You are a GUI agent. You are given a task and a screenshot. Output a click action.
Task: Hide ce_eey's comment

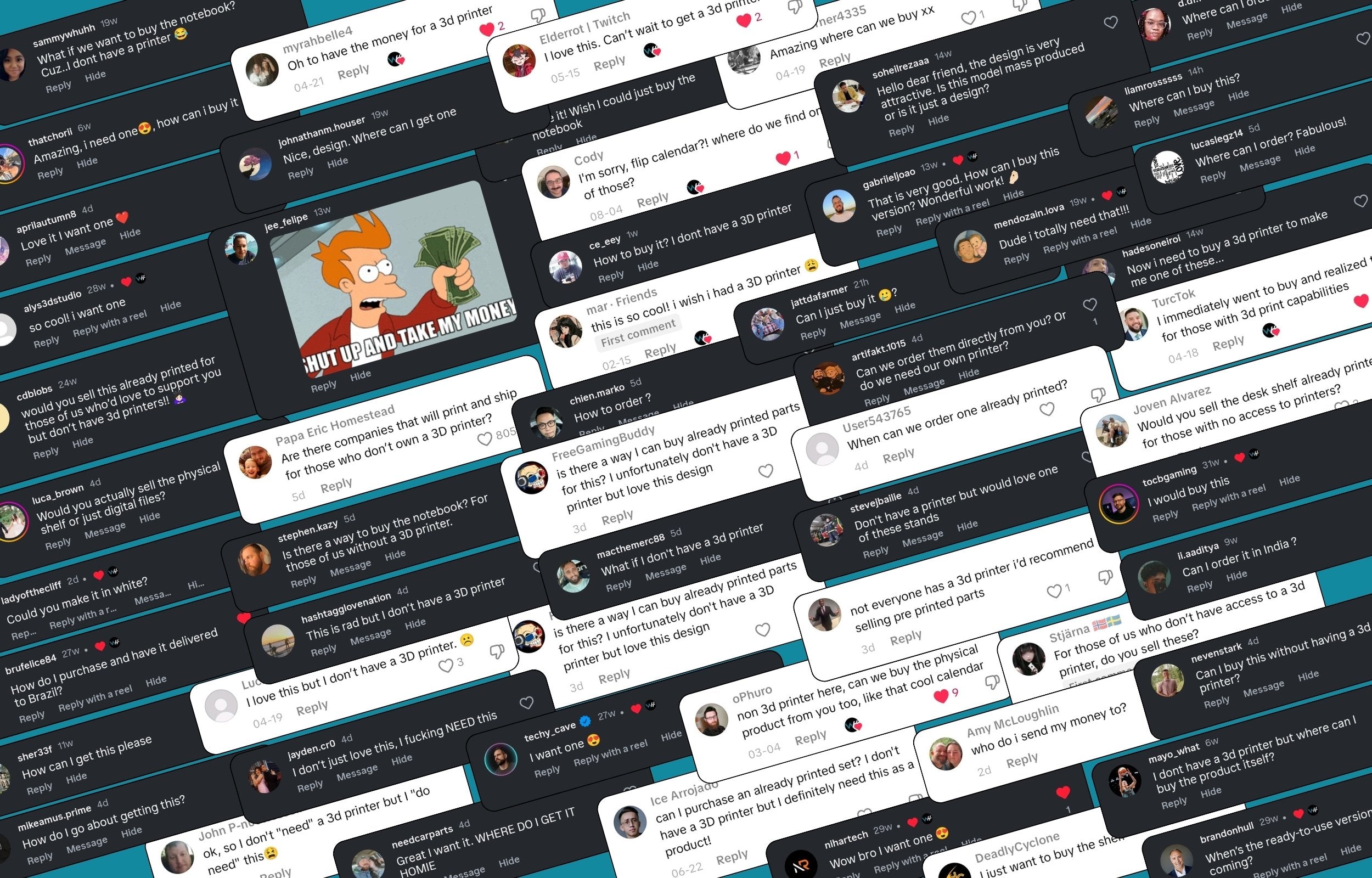[648, 266]
